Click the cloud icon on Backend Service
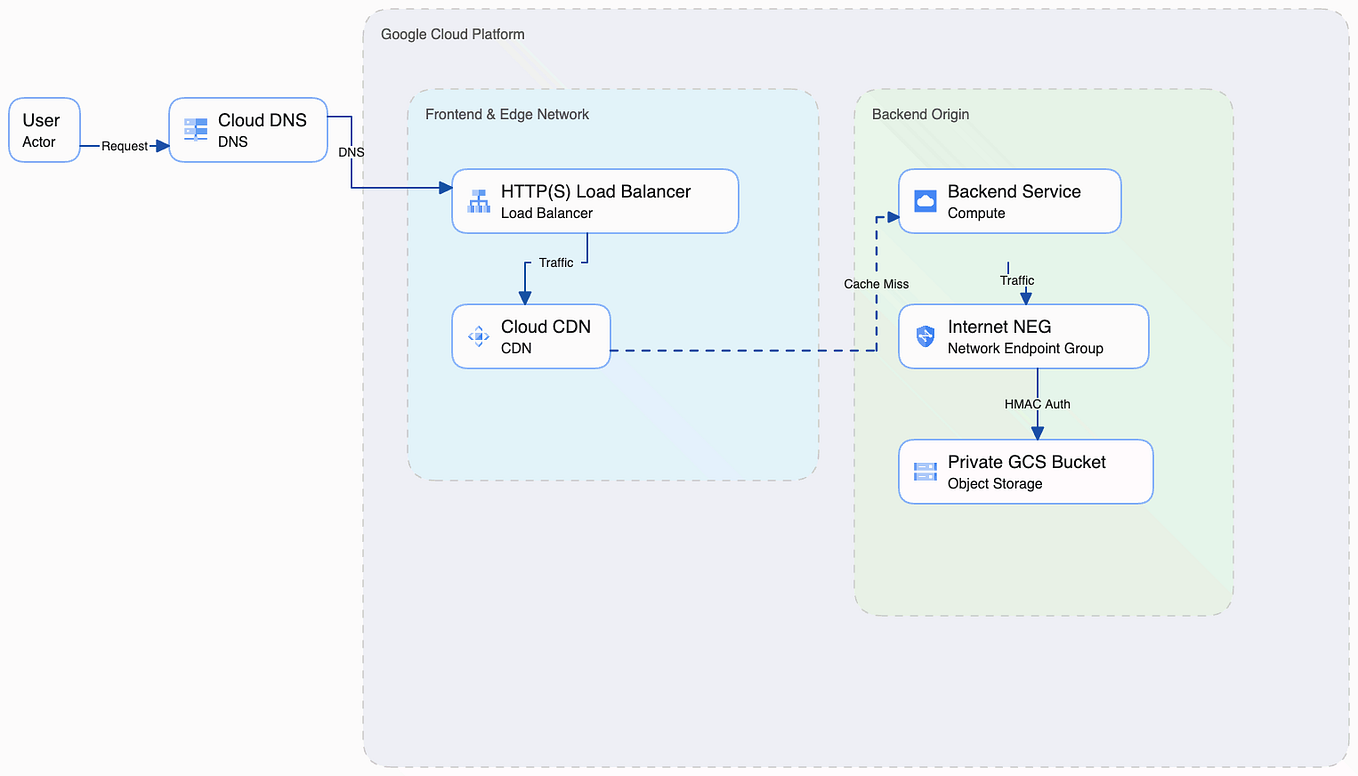1358x776 pixels. tap(924, 201)
